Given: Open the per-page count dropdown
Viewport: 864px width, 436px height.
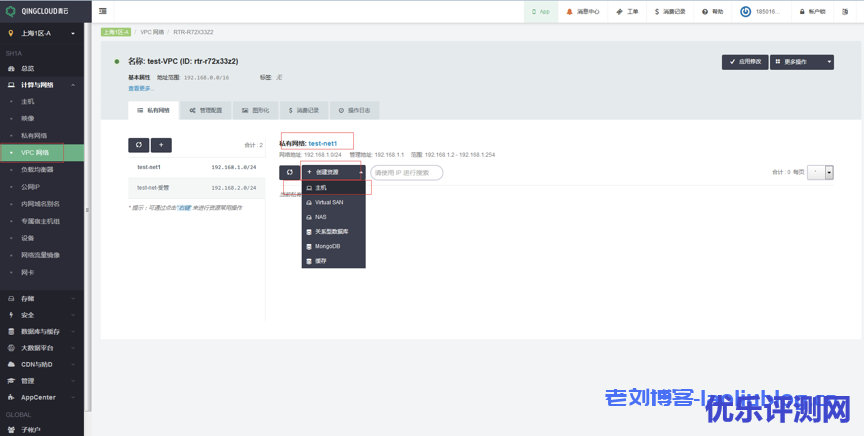Looking at the screenshot, I should tap(829, 173).
